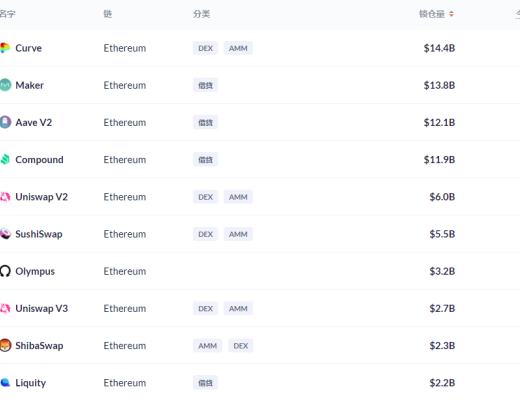The height and width of the screenshot is (400, 520).
Task: Open the ShibaSwap protocol name
Action: point(39,346)
